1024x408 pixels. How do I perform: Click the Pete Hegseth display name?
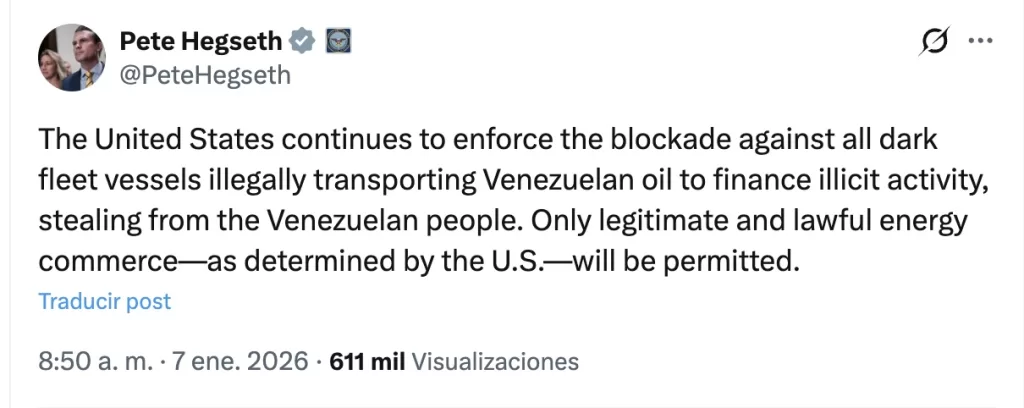[202, 41]
